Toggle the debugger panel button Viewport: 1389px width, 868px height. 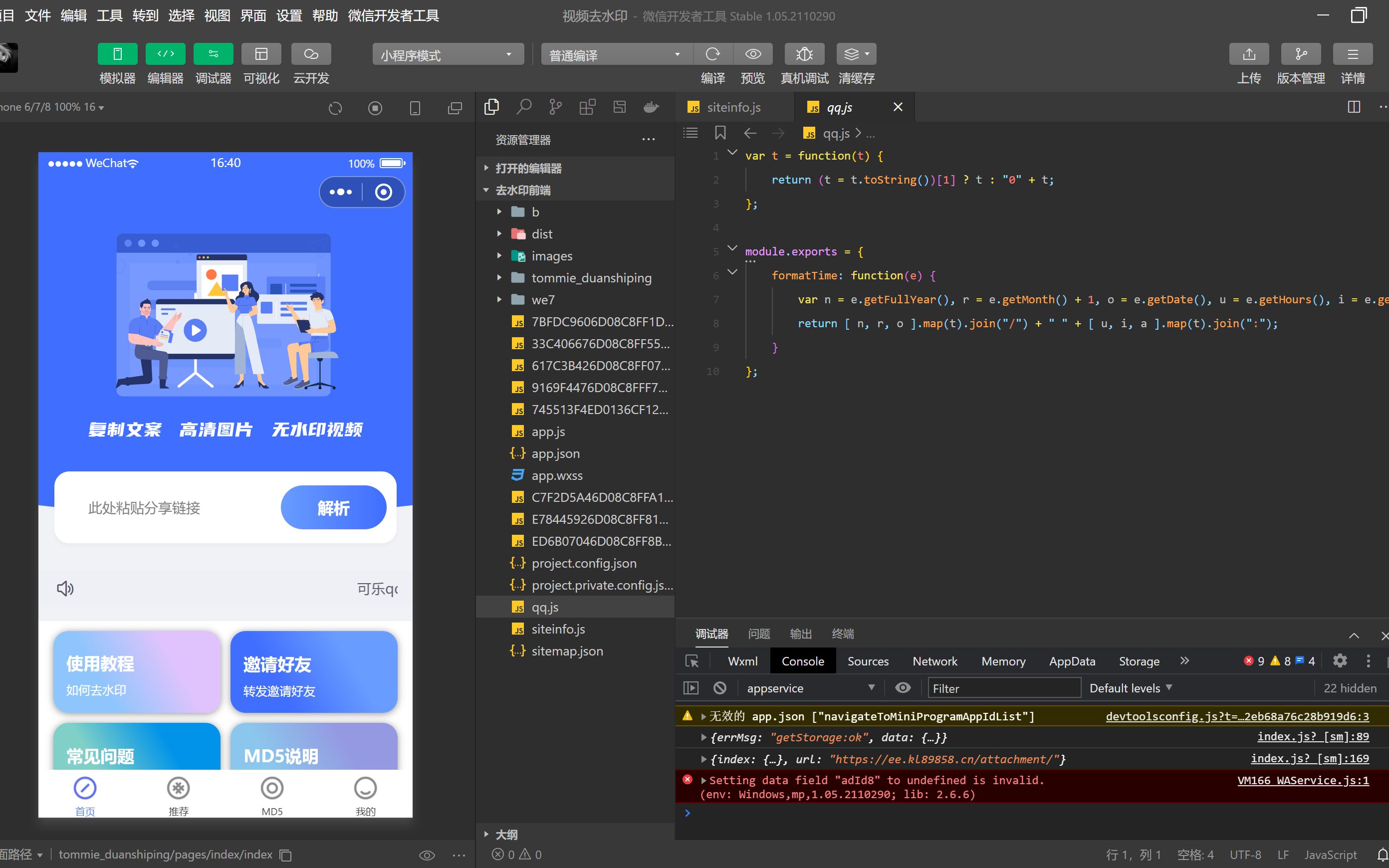pos(213,54)
